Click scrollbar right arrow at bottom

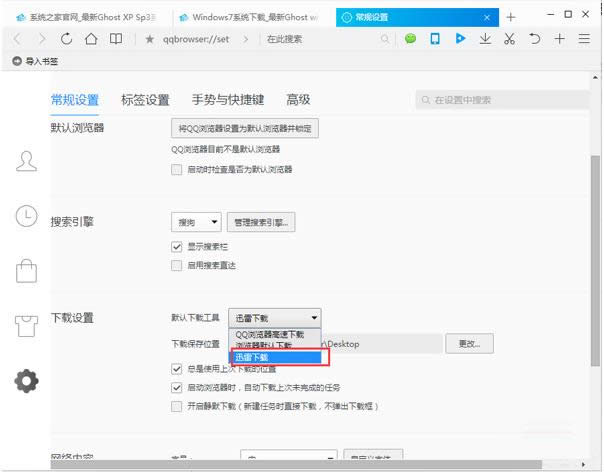click(x=583, y=465)
